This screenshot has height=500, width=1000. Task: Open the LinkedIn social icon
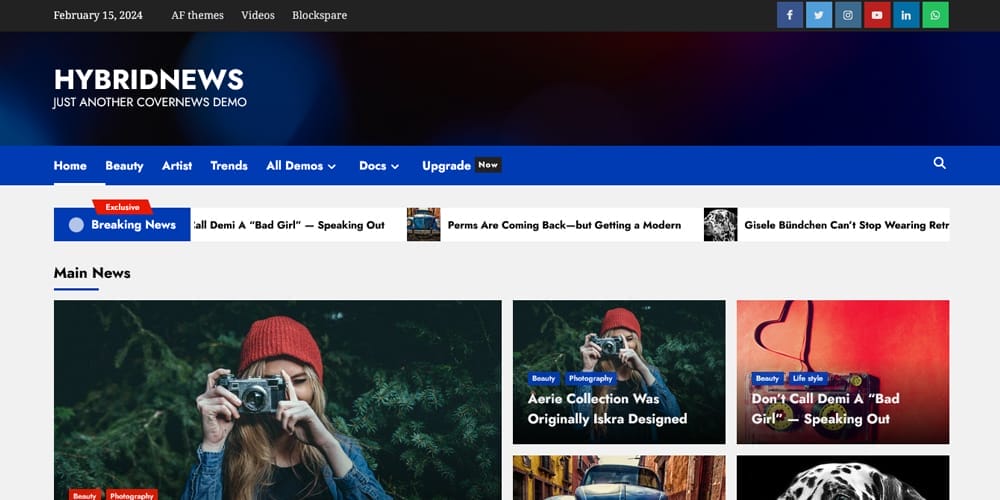[906, 15]
